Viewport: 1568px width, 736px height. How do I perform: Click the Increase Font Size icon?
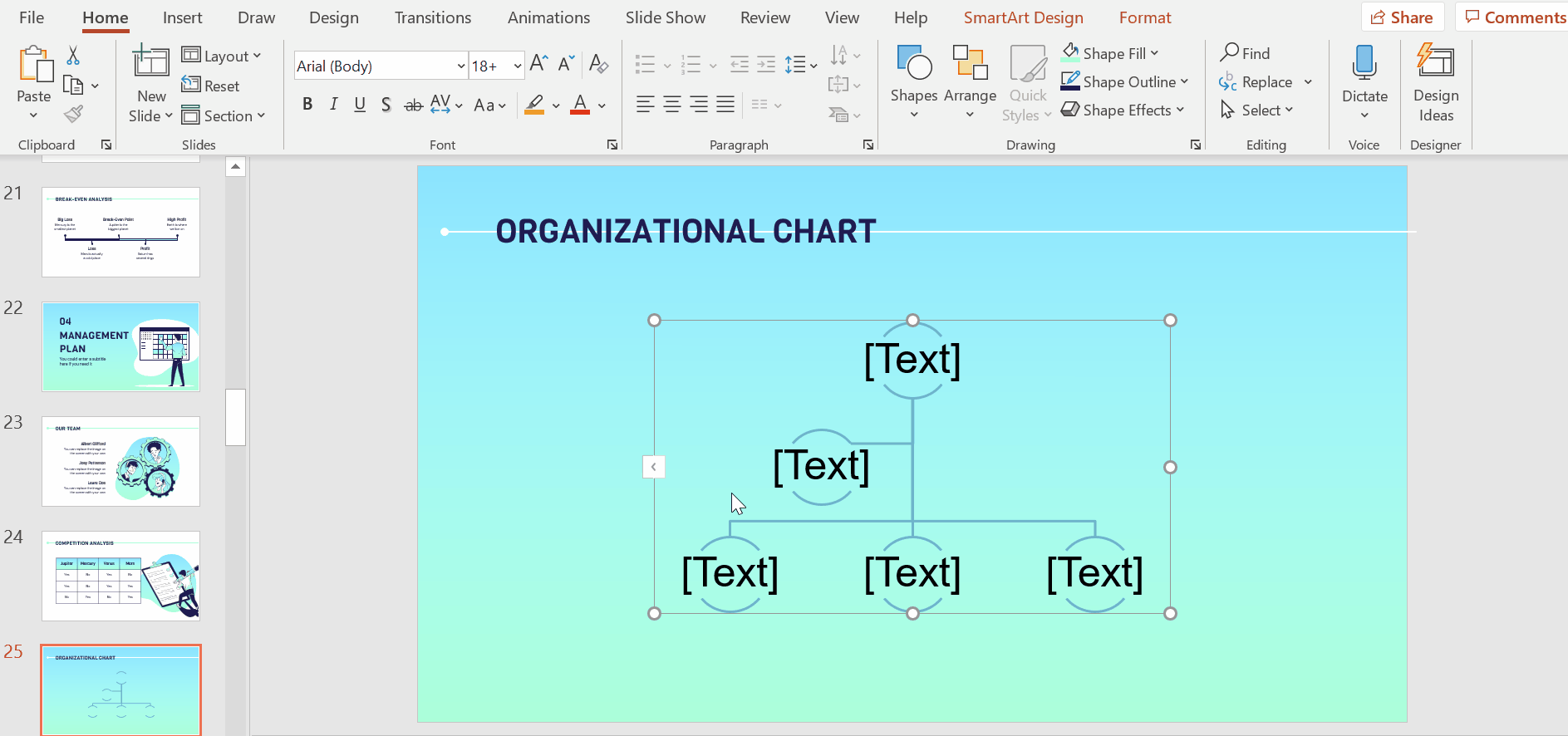pos(538,64)
